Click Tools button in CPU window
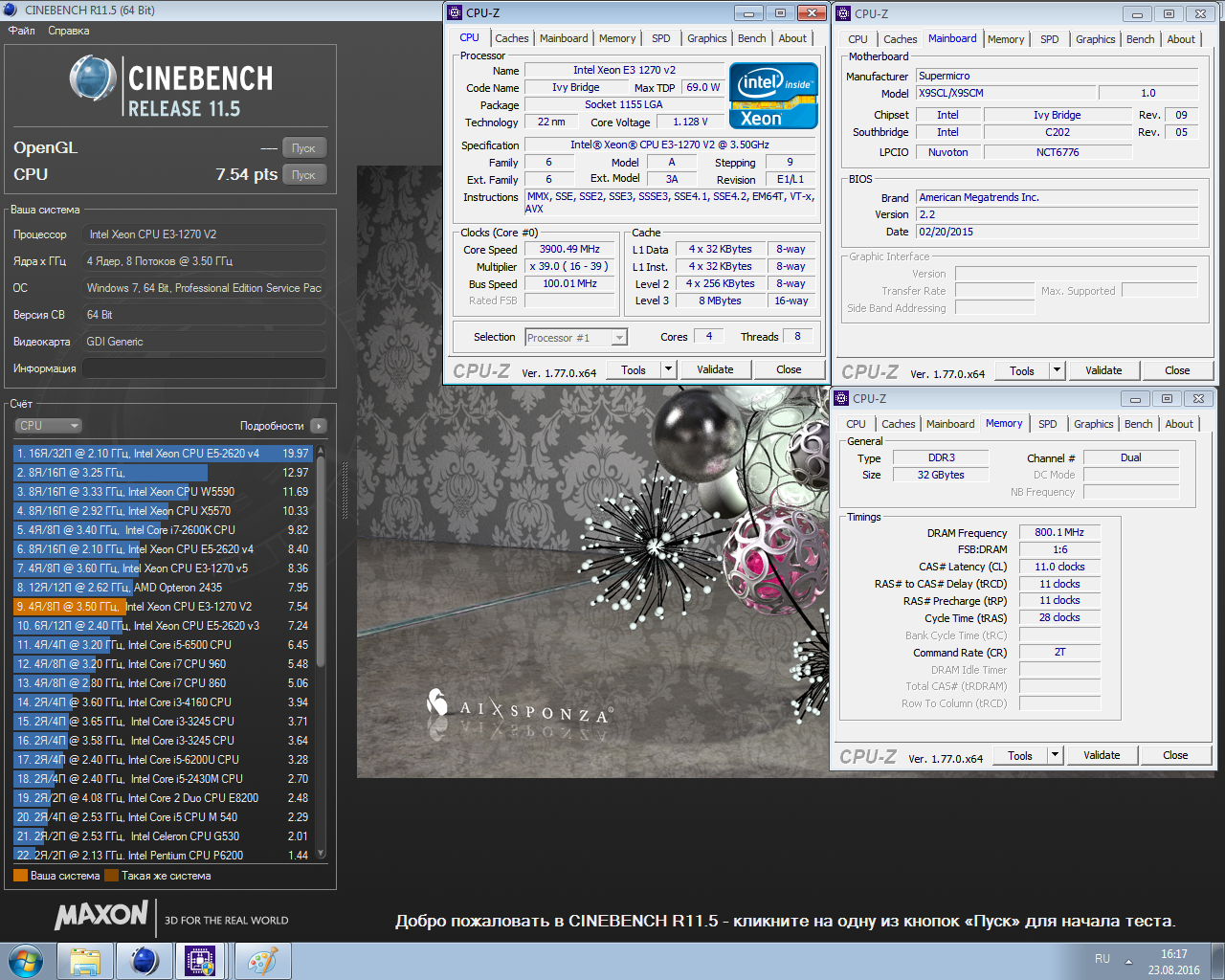The image size is (1225, 980). pyautogui.click(x=634, y=369)
